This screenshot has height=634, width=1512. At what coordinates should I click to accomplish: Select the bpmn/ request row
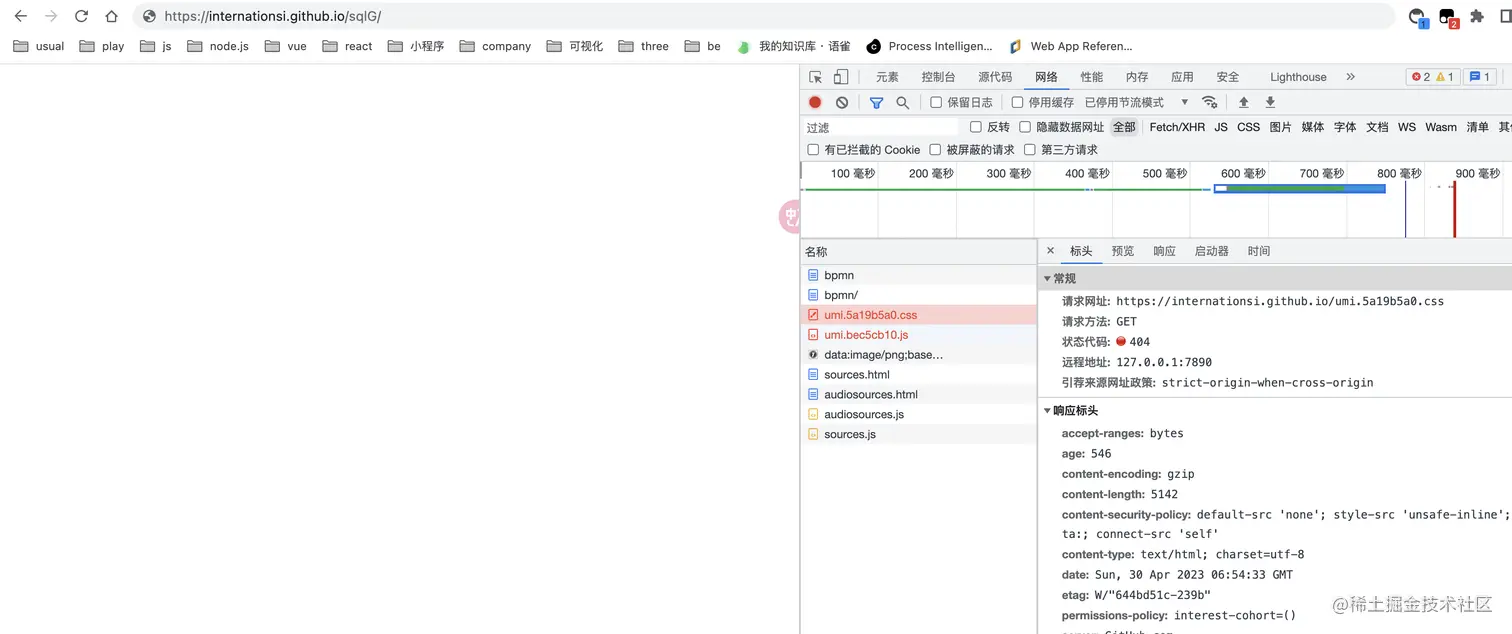[x=919, y=295]
